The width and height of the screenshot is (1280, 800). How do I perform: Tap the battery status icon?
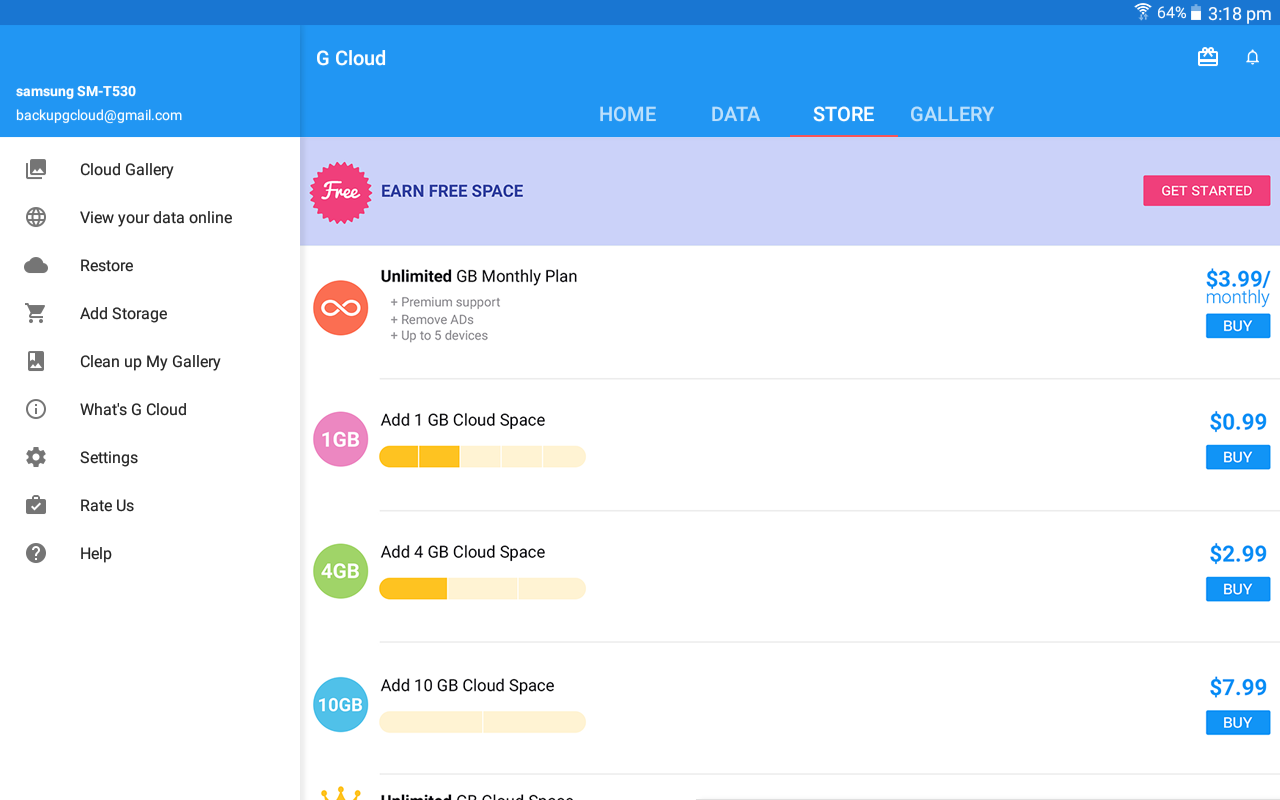coord(1196,13)
